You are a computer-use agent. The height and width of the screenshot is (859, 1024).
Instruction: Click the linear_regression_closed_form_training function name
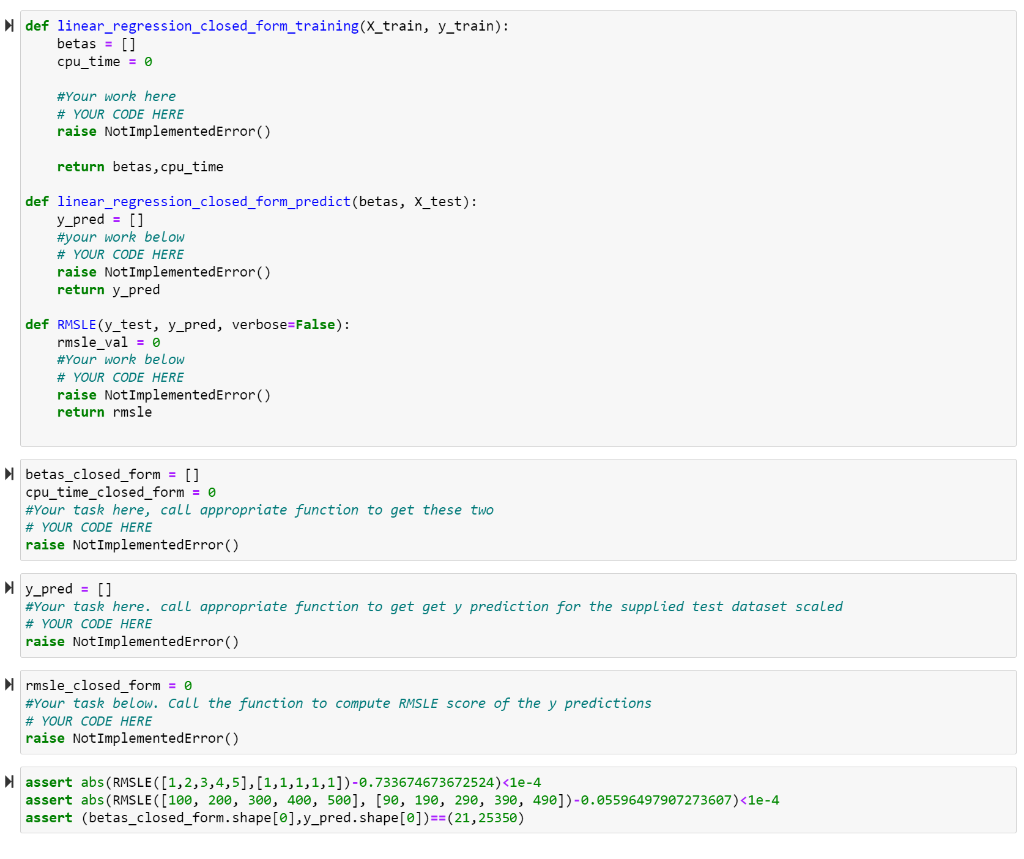coord(210,26)
